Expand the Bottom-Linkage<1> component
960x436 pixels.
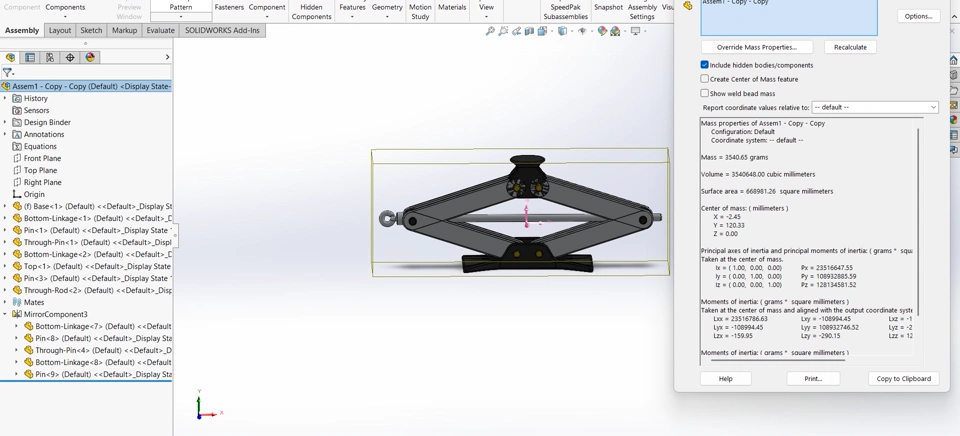(x=6, y=218)
